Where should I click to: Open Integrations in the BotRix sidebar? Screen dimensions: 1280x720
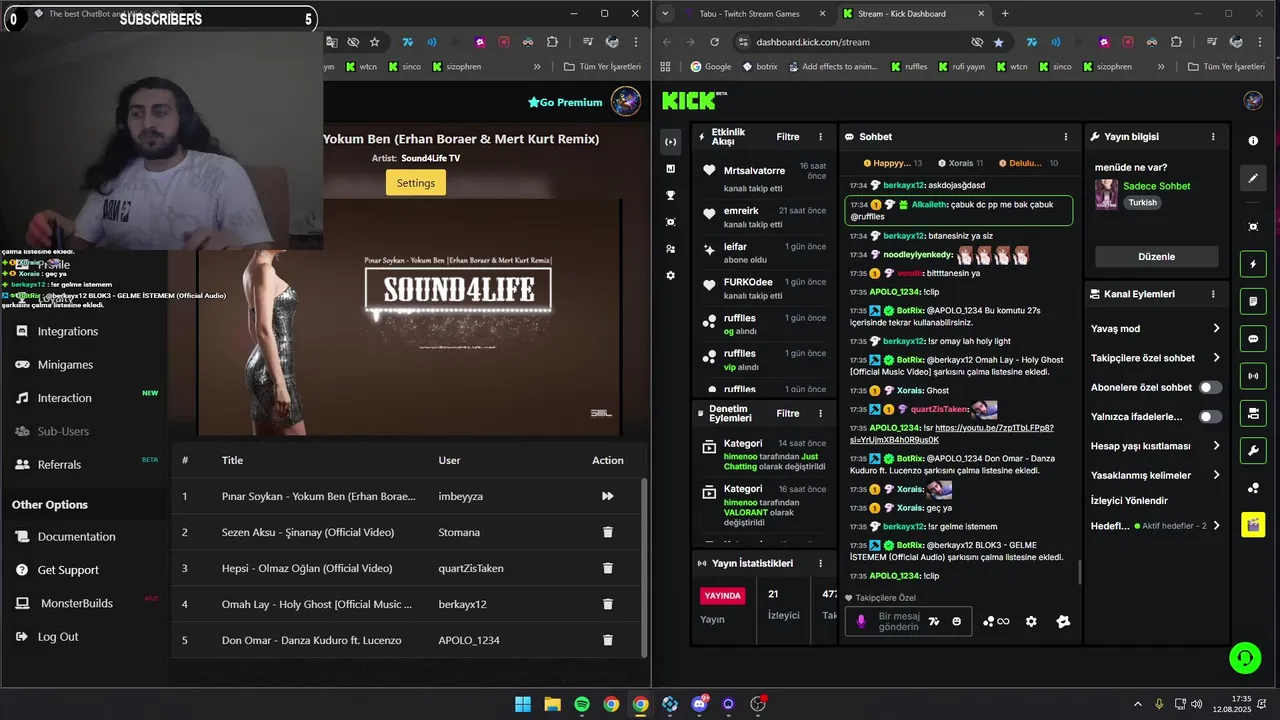coord(68,331)
